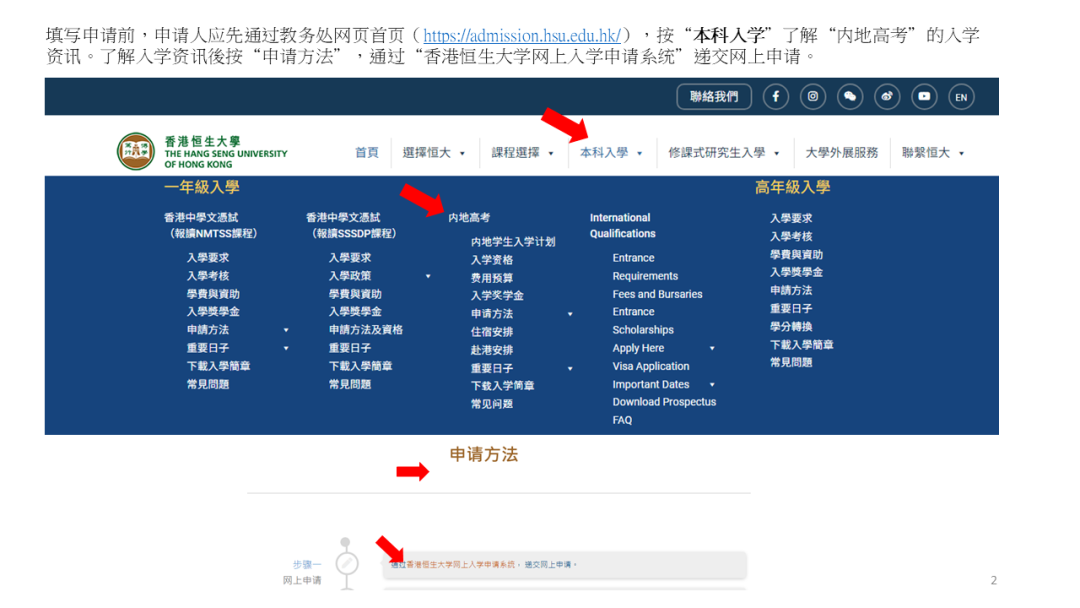Viewport: 1080px width, 608px height.
Task: Open 香港恒生大学网上入学申请系统 link
Action: click(460, 565)
